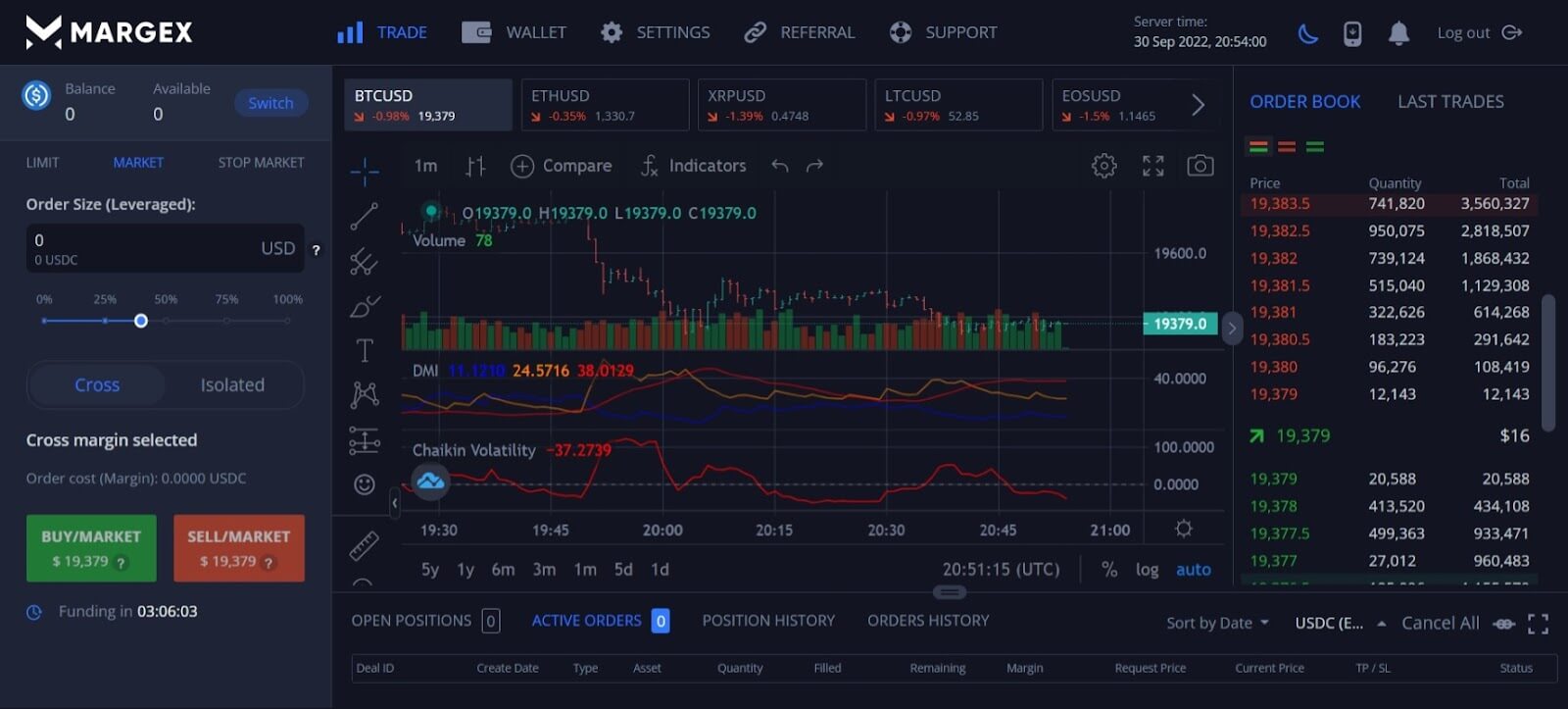Click Sell/Market button

tap(239, 548)
